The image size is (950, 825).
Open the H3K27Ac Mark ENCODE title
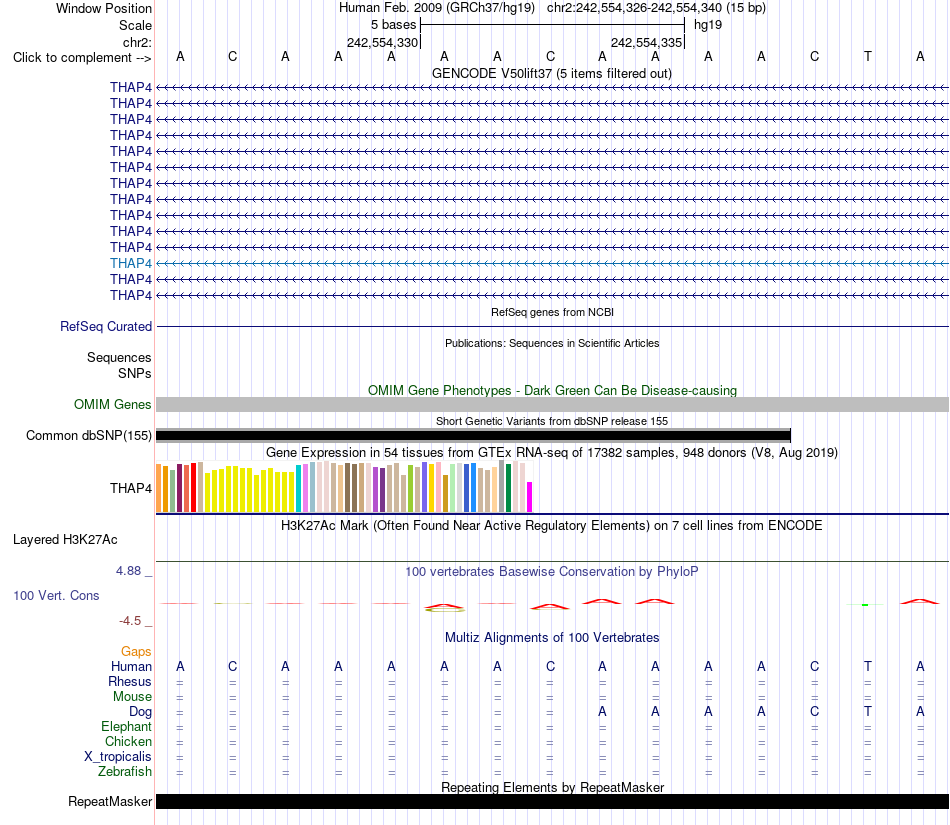[552, 525]
